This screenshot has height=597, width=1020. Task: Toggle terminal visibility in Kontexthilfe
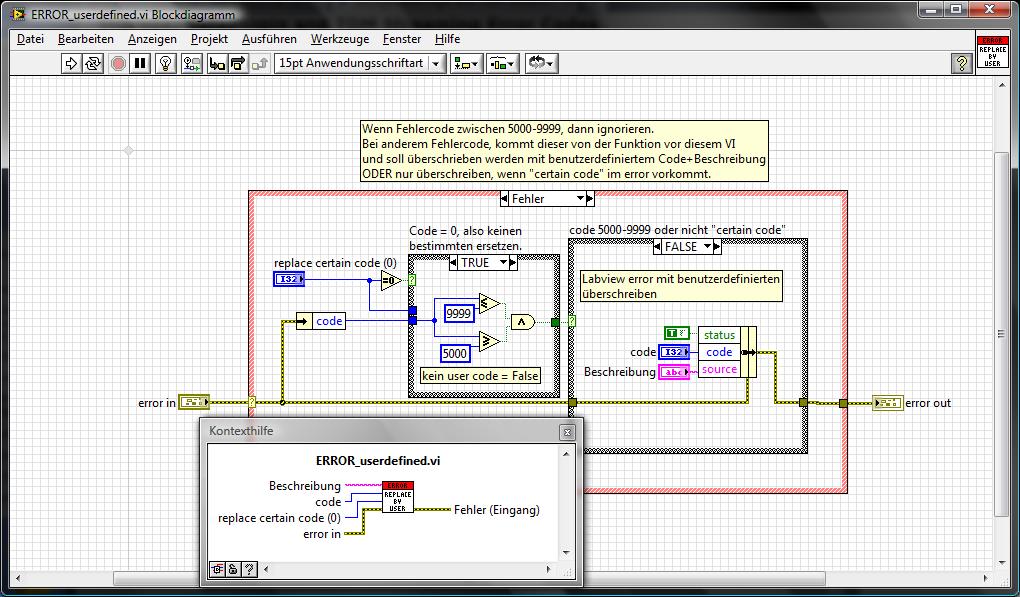point(216,569)
